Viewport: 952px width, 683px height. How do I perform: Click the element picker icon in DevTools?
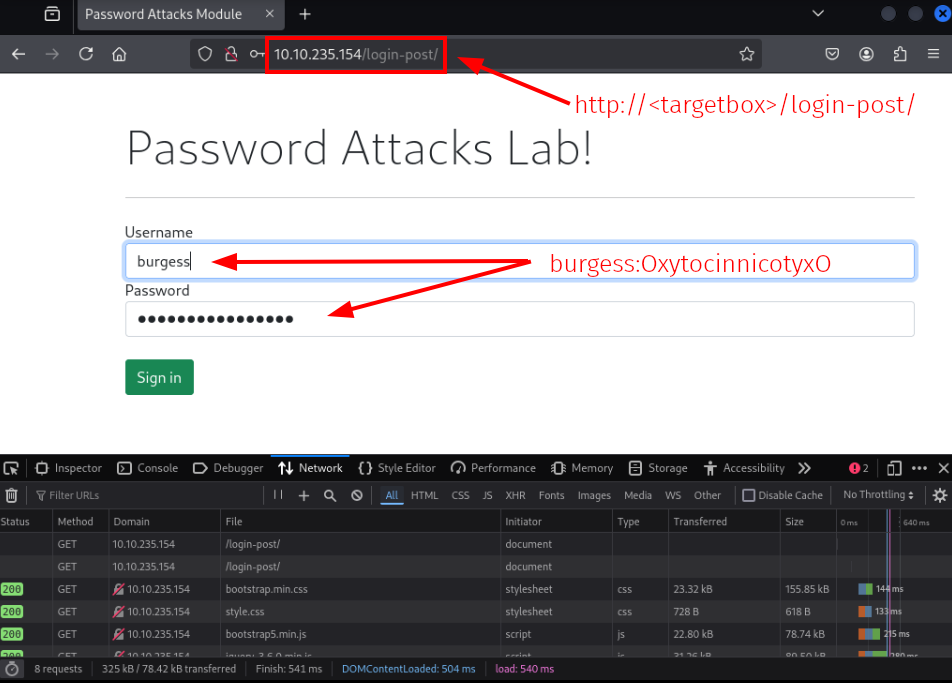tap(11, 468)
